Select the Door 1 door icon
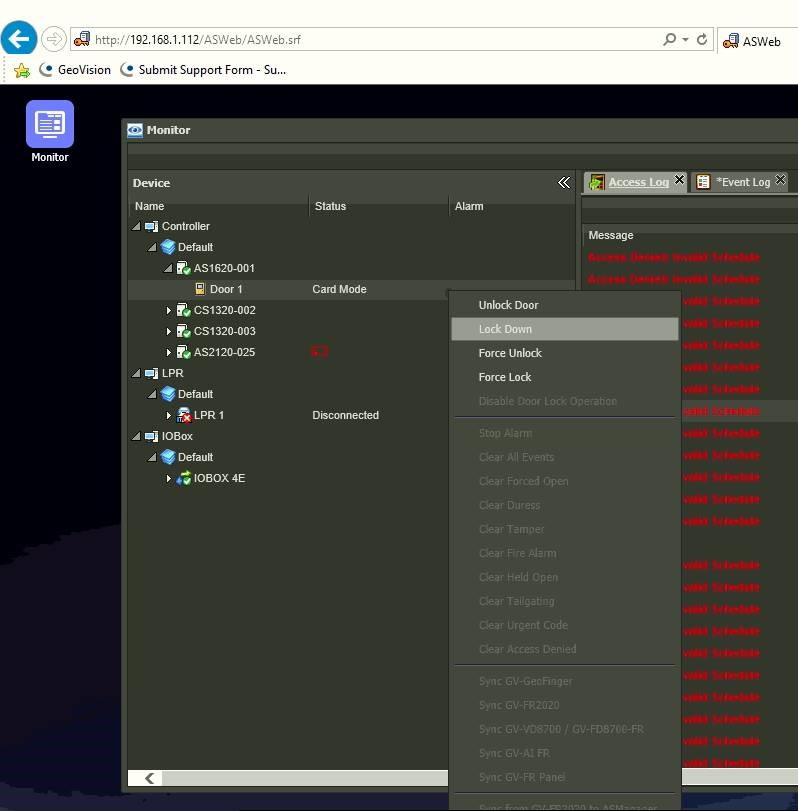798x811 pixels. (200, 289)
